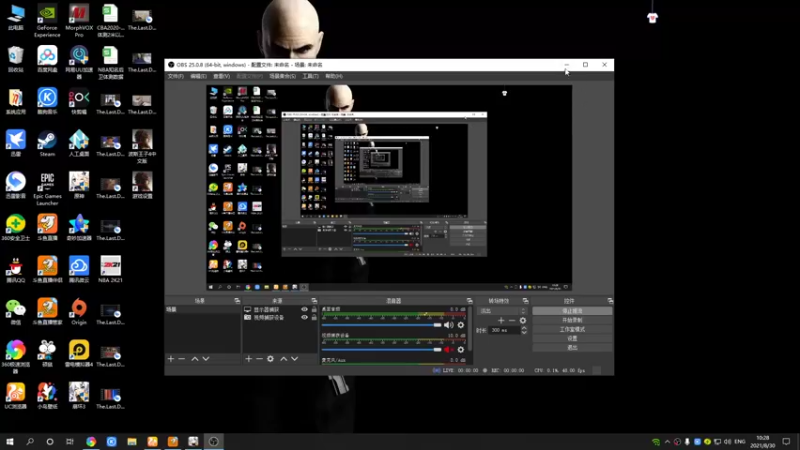The width and height of the screenshot is (800, 450).
Task: Show hidden tray icons chevron
Action: coord(667,441)
